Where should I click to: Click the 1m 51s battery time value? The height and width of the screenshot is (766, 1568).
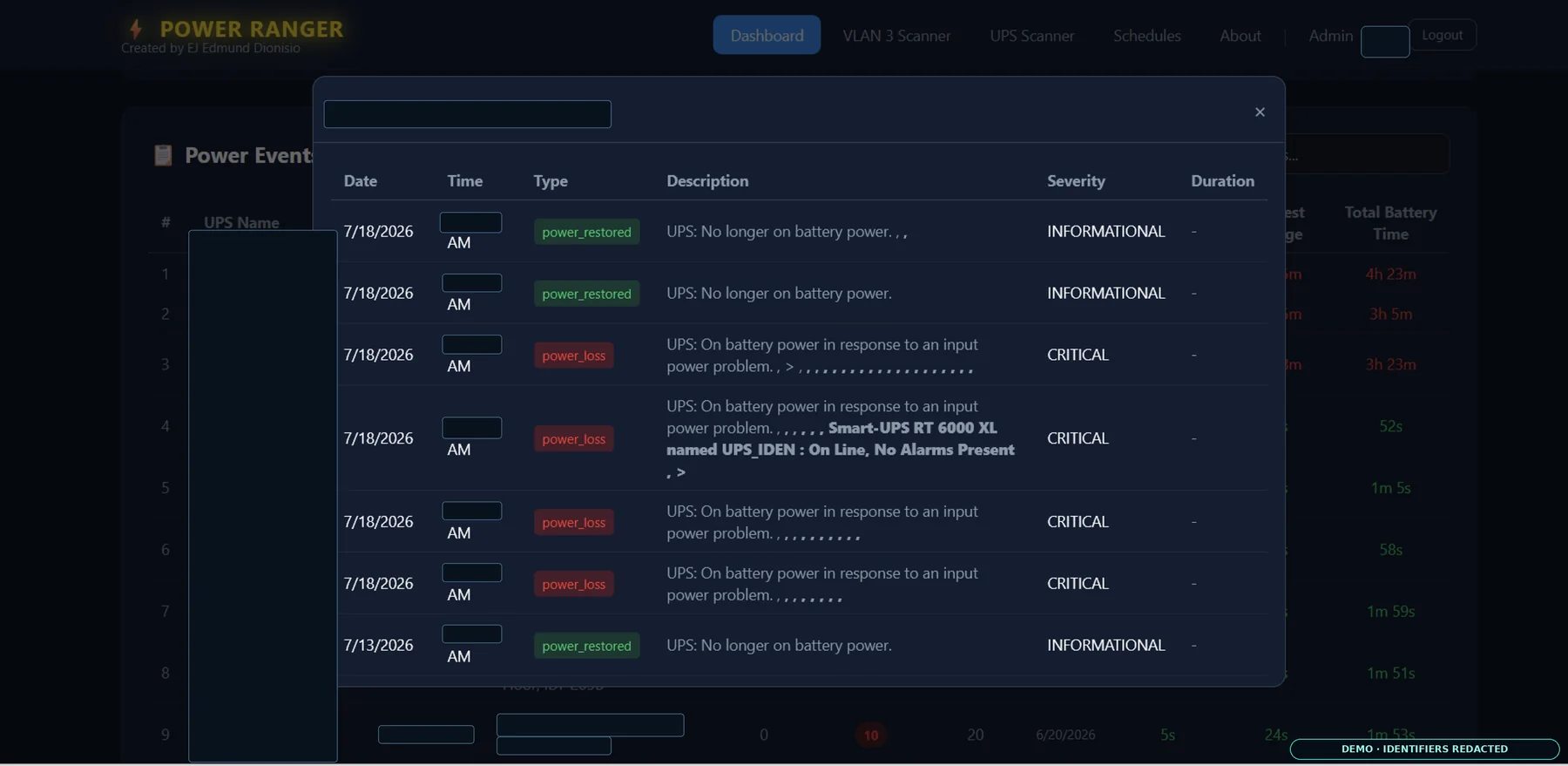(x=1390, y=674)
